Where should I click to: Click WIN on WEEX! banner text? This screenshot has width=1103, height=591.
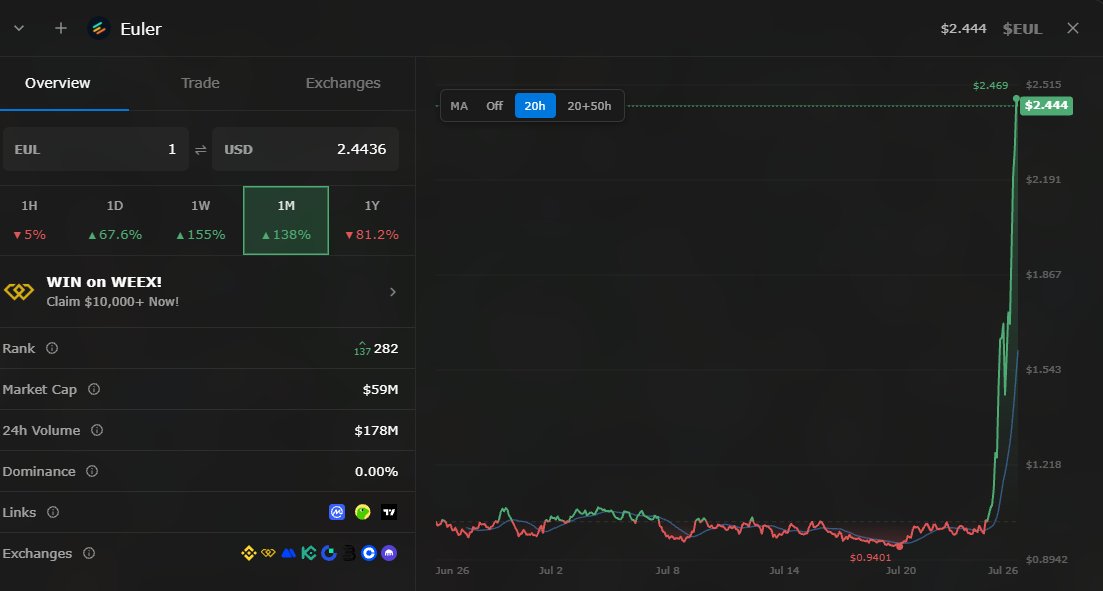[x=104, y=282]
